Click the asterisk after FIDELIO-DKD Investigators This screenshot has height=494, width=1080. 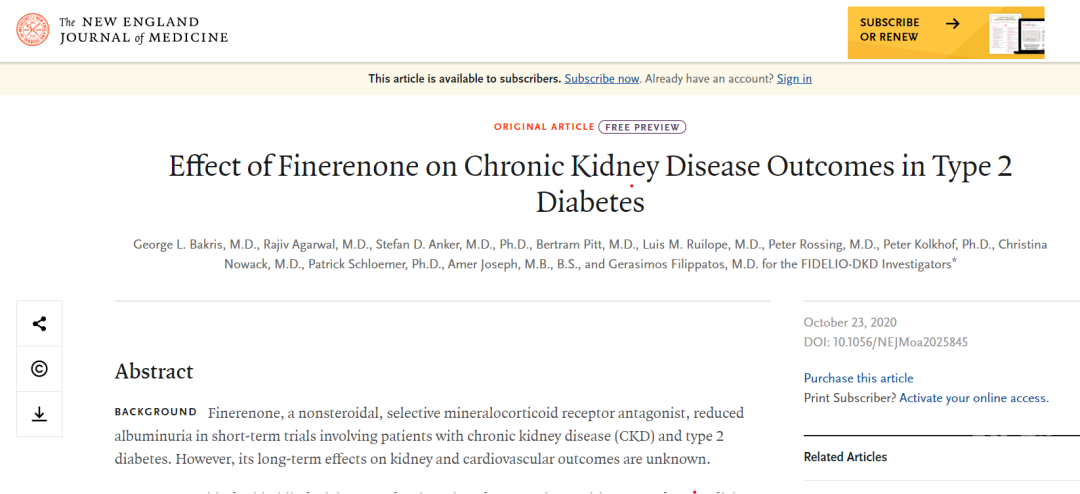pyautogui.click(x=954, y=262)
